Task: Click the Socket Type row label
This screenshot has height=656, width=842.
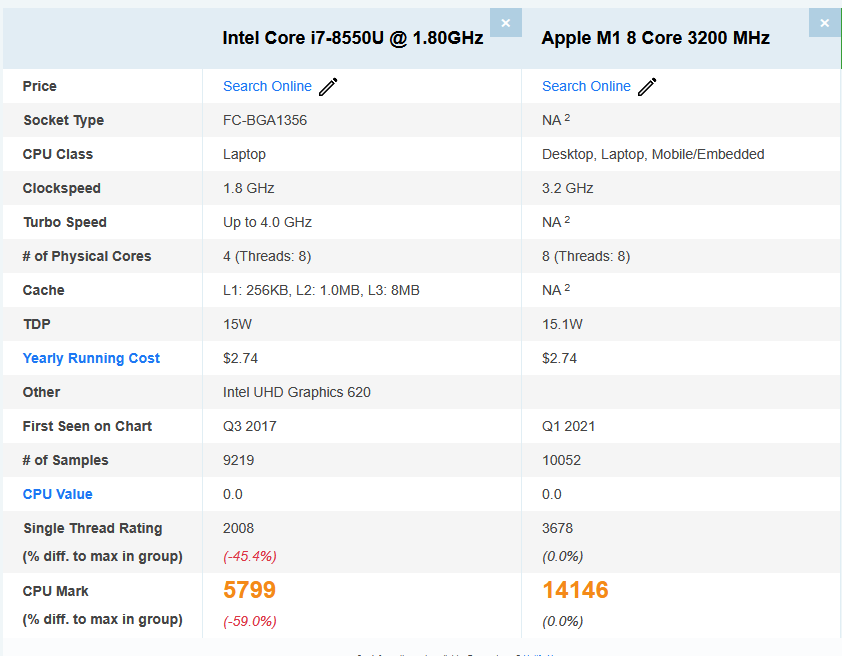Action: point(63,120)
